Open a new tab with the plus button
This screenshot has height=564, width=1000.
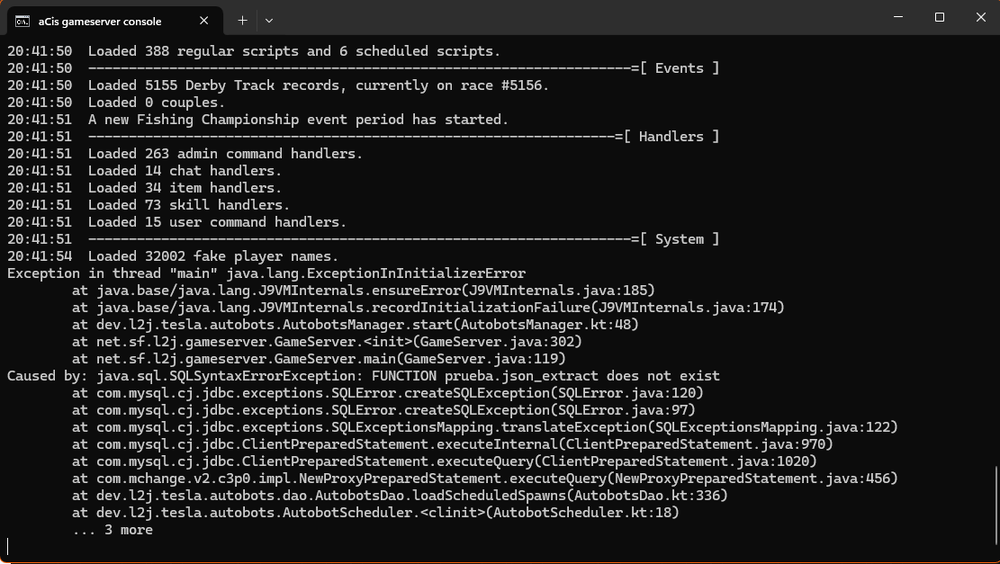242,20
